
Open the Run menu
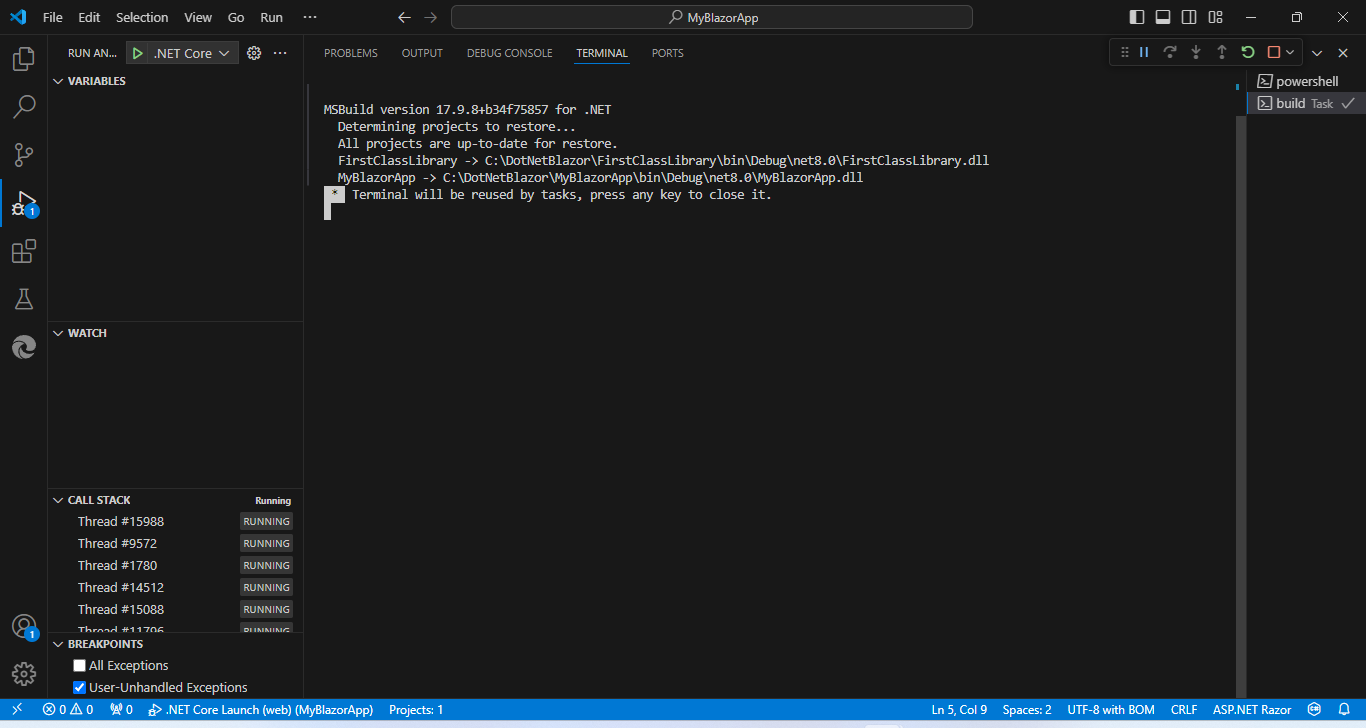pyautogui.click(x=270, y=17)
